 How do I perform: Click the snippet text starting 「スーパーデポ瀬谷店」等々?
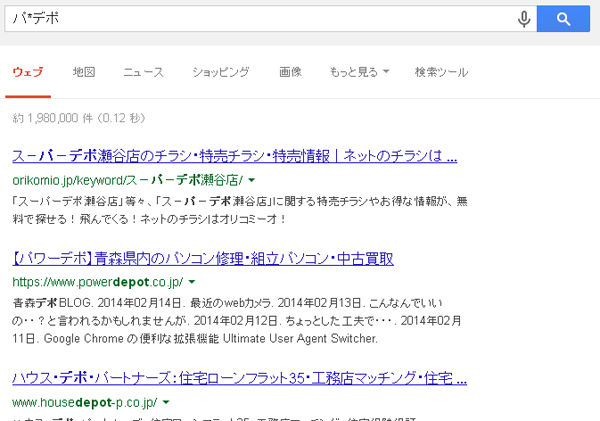point(240,210)
